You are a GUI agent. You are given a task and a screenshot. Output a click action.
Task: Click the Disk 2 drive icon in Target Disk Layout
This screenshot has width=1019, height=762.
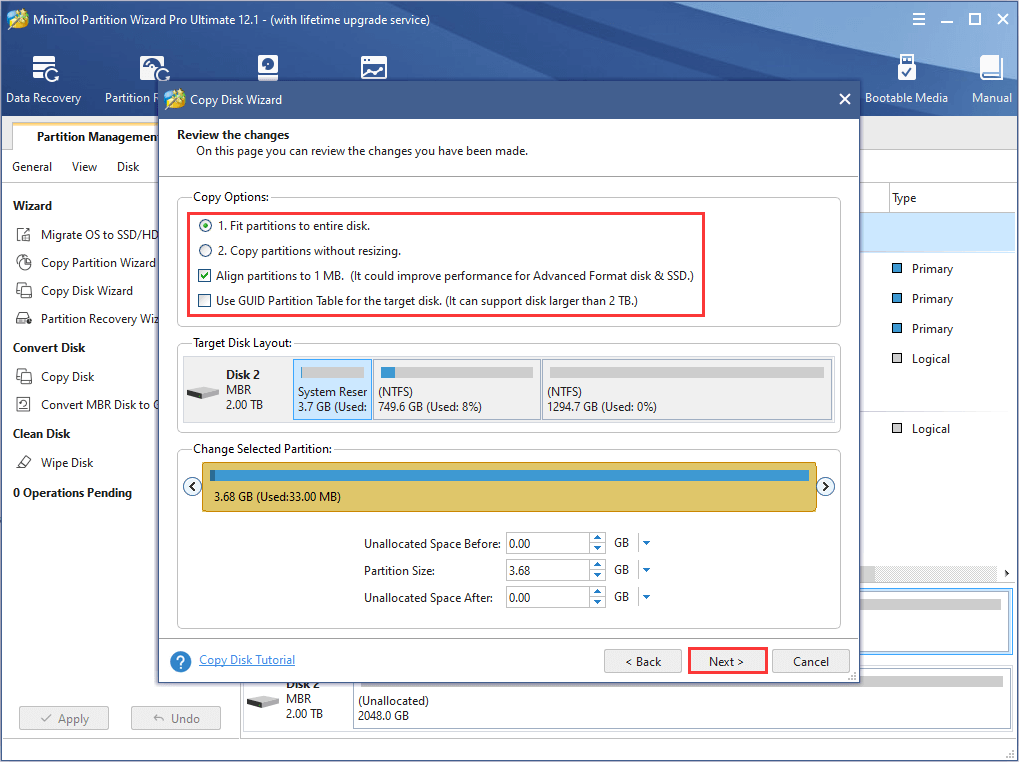(x=203, y=392)
